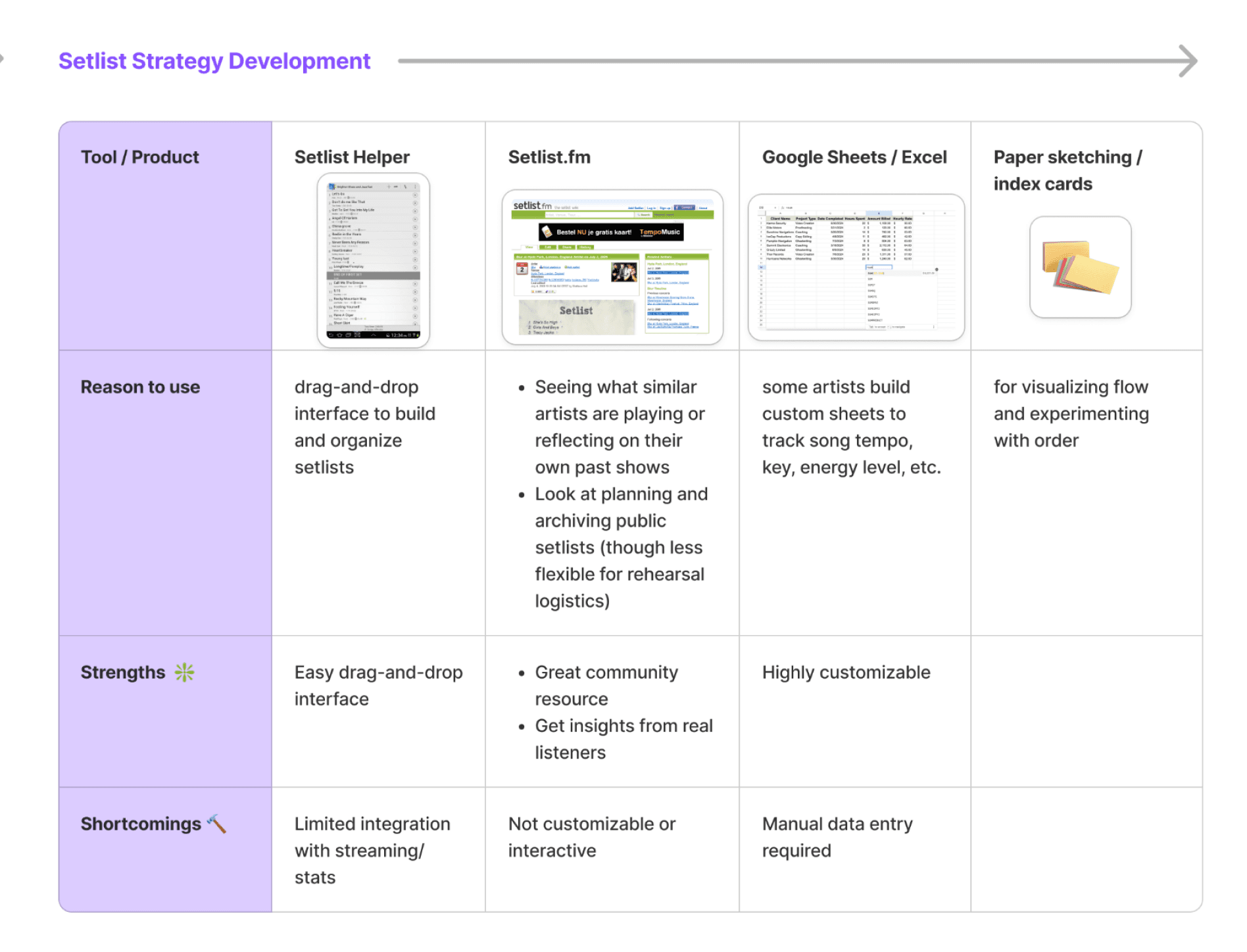Image resolution: width=1247 pixels, height=952 pixels.
Task: Select the Not customizable or interactive text
Action: (x=591, y=837)
